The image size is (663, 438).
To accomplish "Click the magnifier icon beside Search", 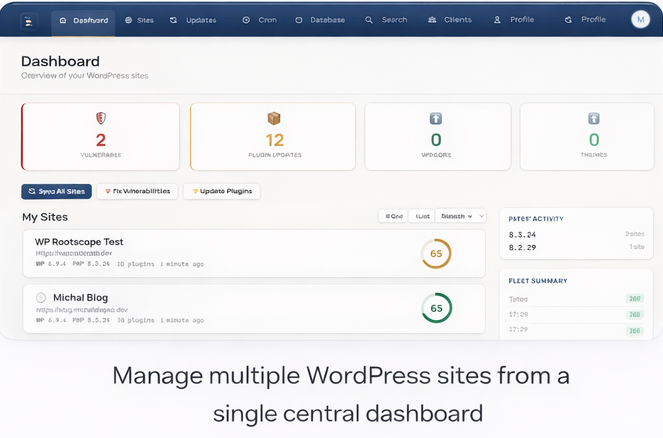I will pos(369,20).
